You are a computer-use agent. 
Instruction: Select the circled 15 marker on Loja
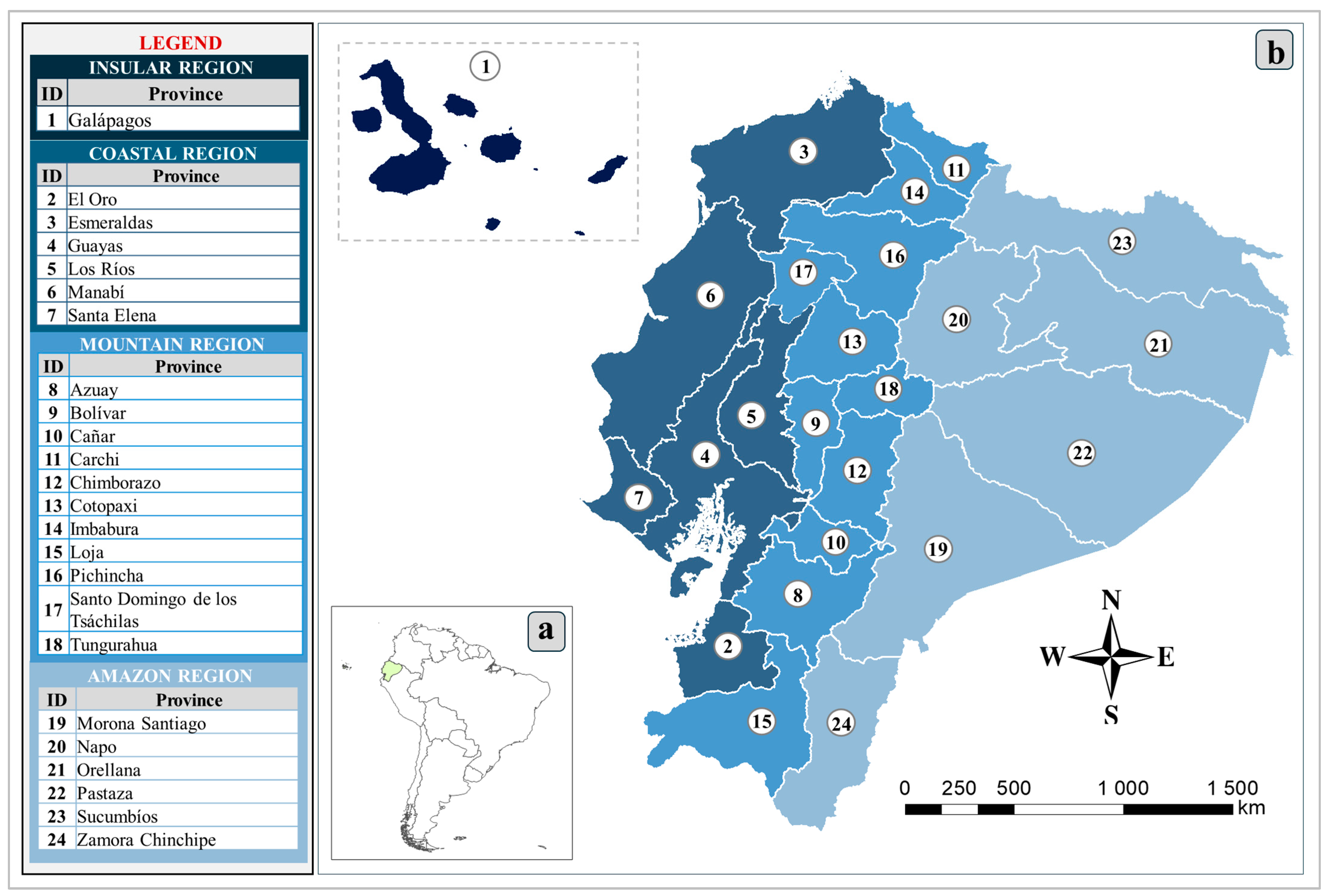[762, 721]
